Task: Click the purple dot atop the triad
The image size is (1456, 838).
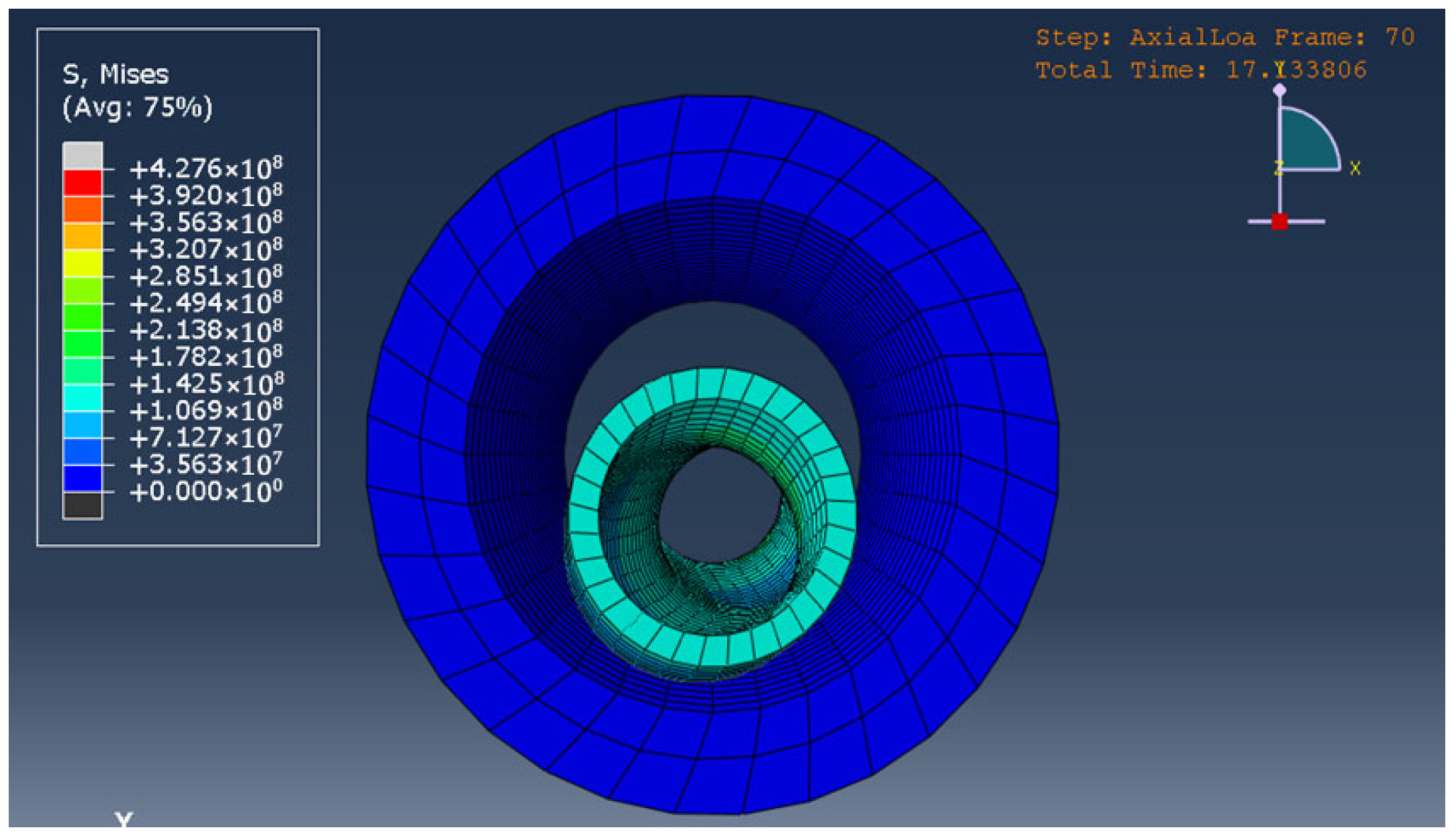Action: click(x=1279, y=90)
